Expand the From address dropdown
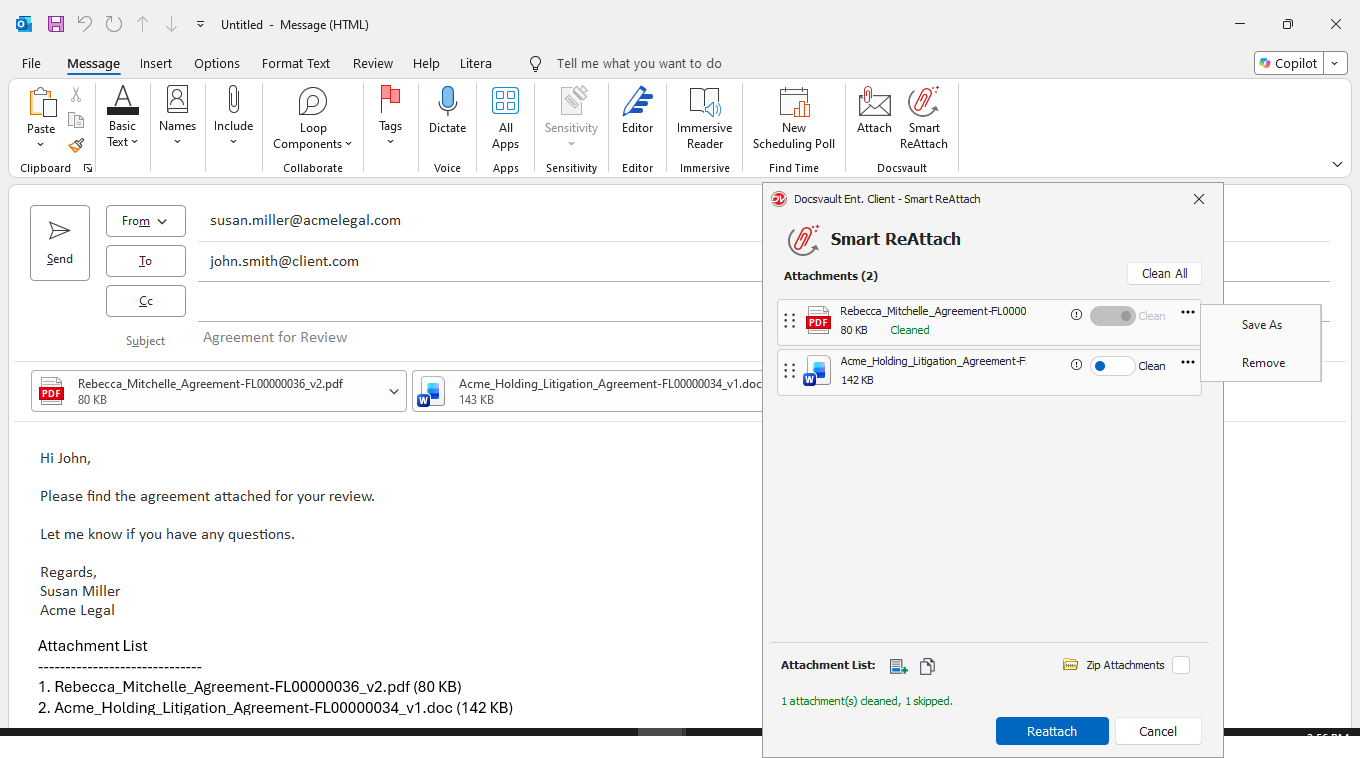The width and height of the screenshot is (1360, 758). (146, 221)
